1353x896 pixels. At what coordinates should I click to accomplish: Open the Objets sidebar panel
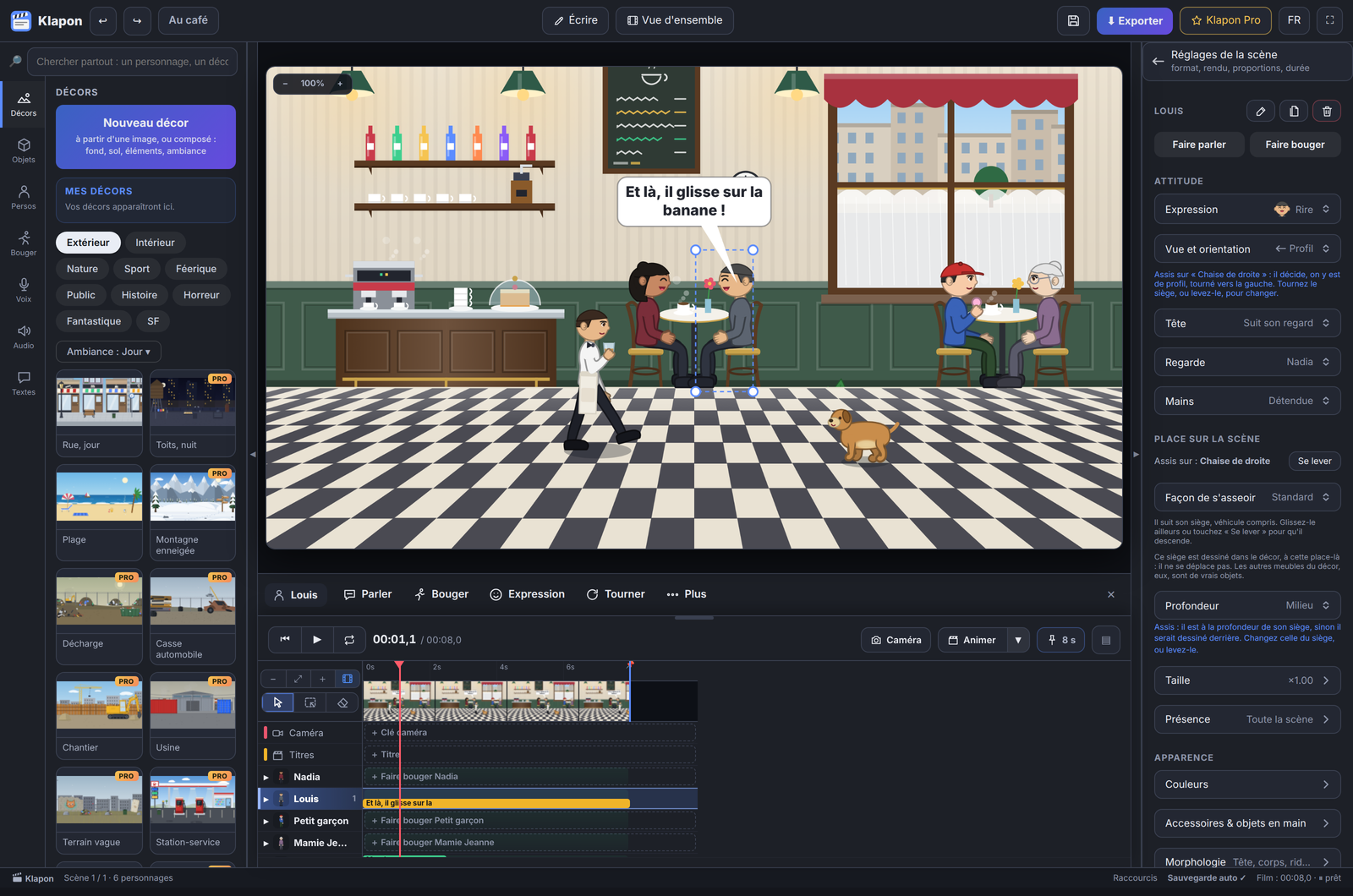click(24, 150)
